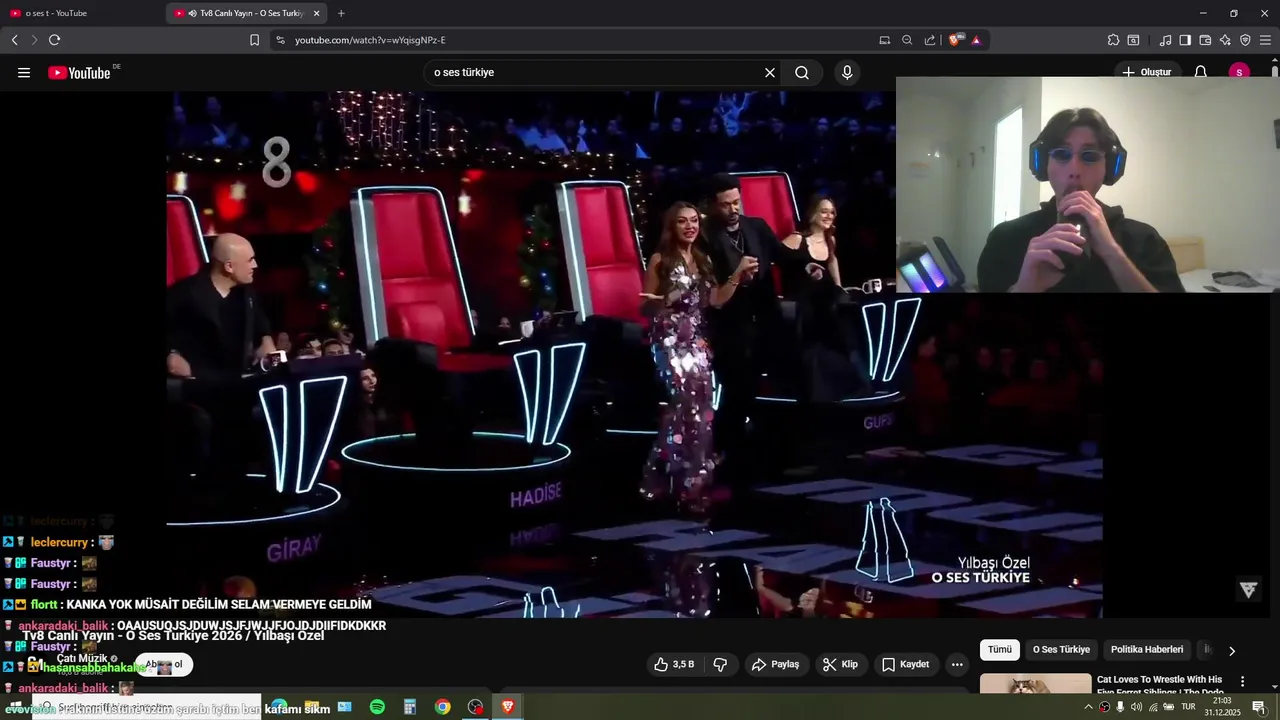1280x720 pixels.
Task: View site information icon in address bar
Action: coord(280,40)
